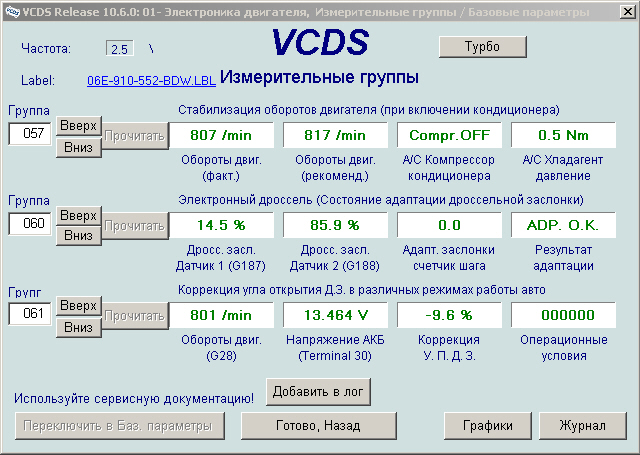The image size is (640, 455).
Task: Select the 14.5 % throttle sensor 1 value
Action: pyautogui.click(x=221, y=225)
